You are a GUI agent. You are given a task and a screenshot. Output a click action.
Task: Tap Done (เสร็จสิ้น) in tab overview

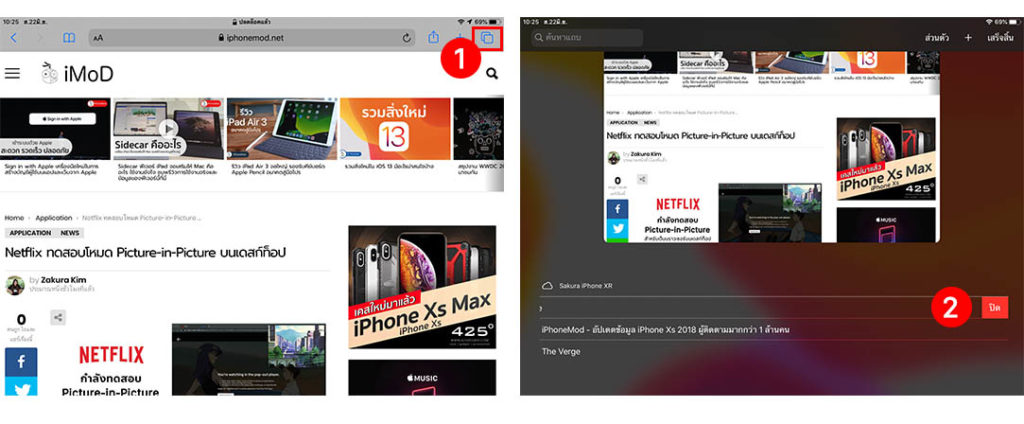point(1000,38)
